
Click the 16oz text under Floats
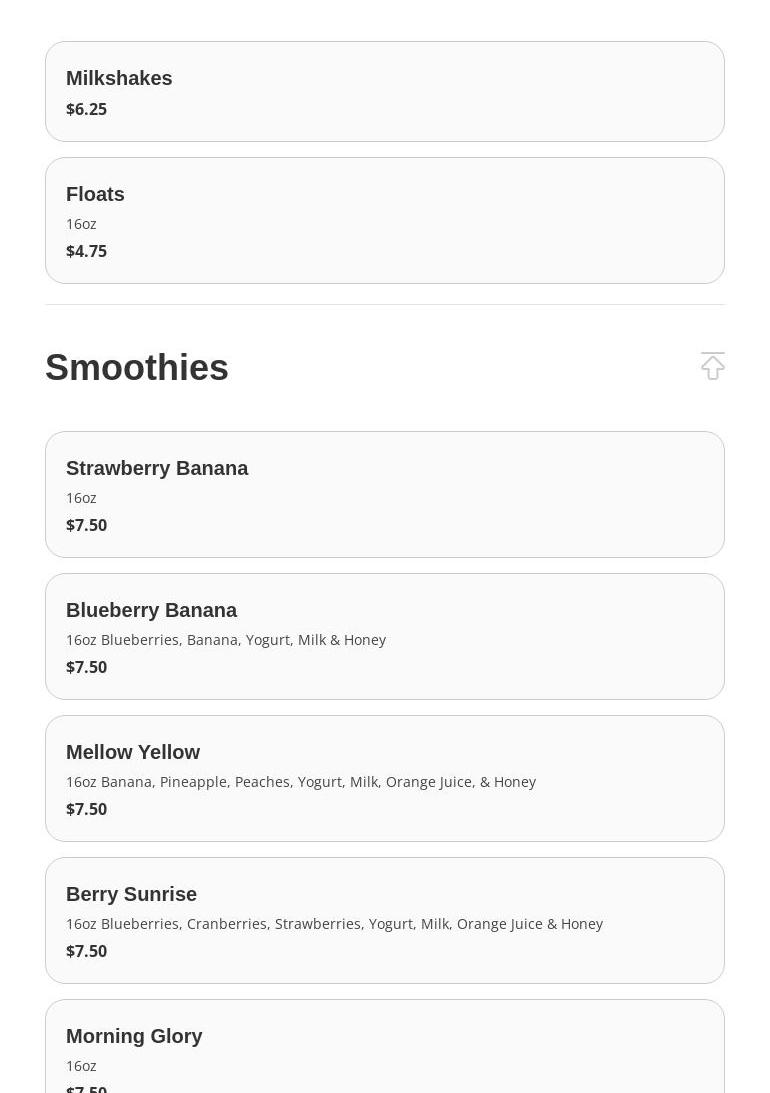point(81,224)
